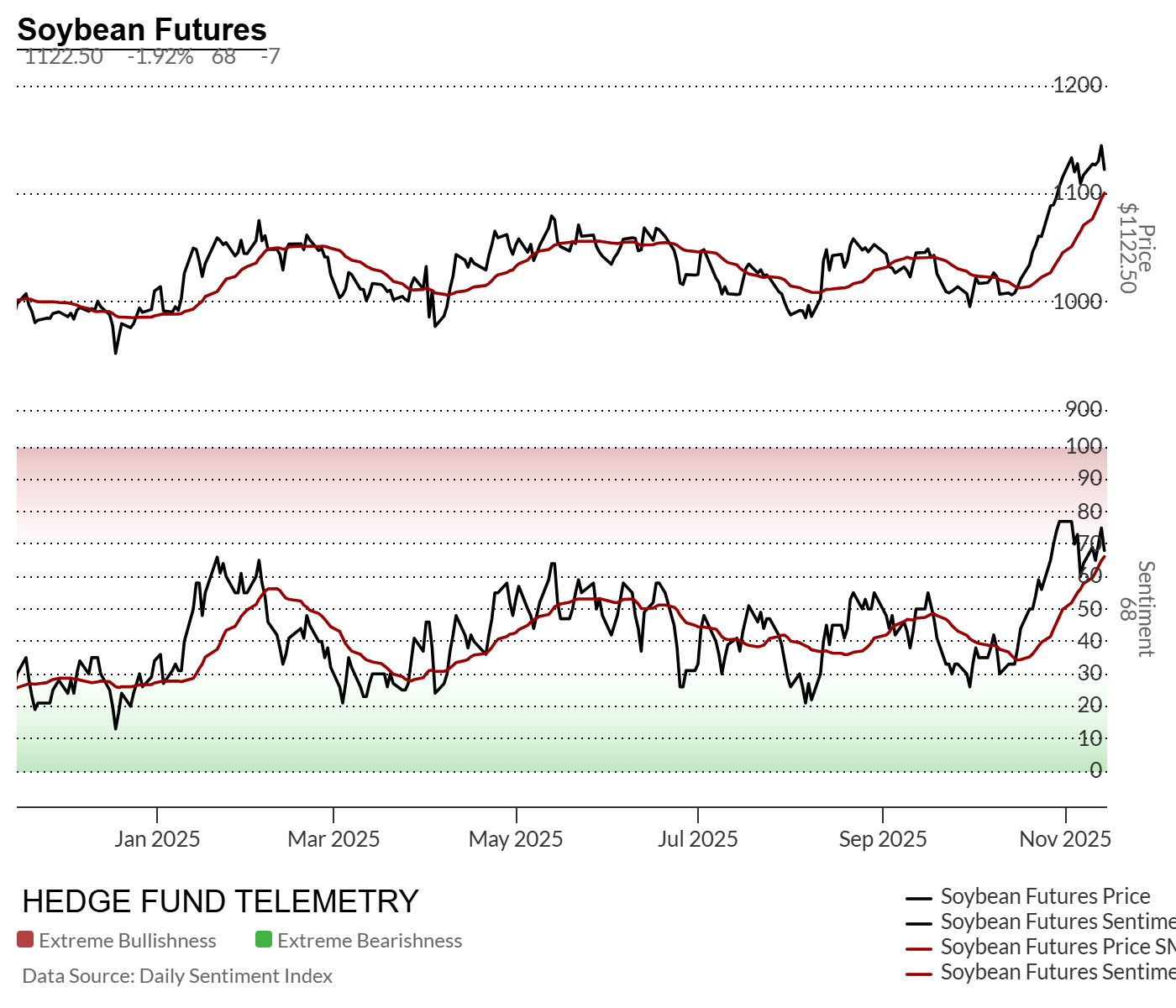Click the black line icon for Soybean Futures Sentiment

pos(920,923)
